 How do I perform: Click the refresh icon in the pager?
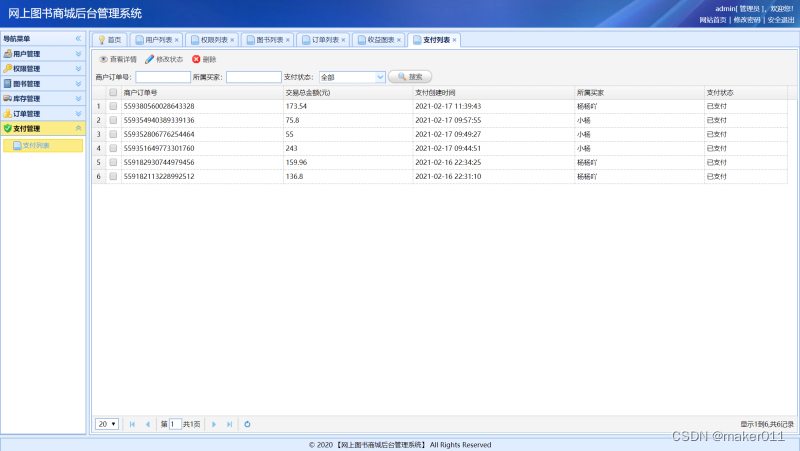[x=247, y=424]
